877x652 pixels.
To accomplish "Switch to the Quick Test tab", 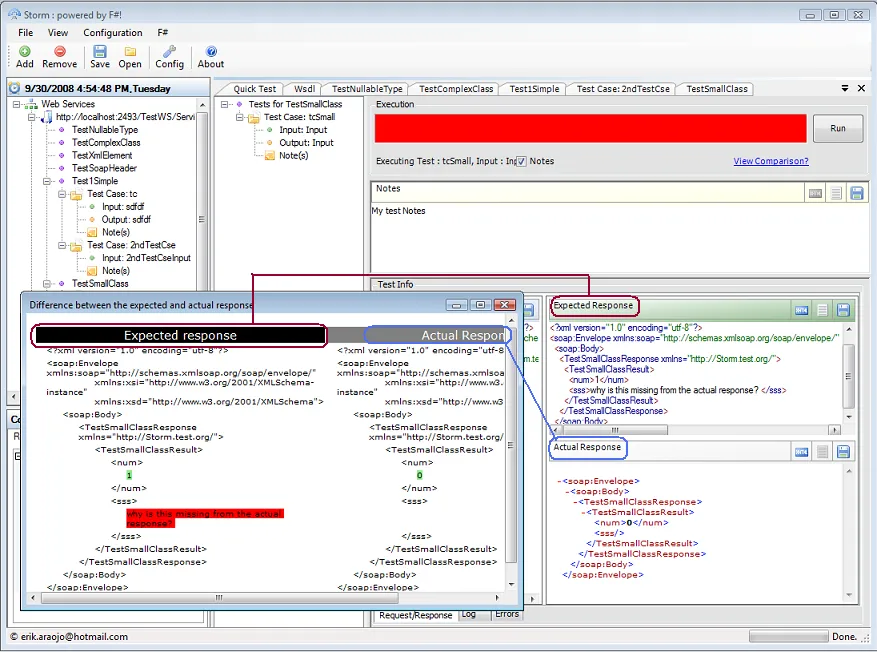I will coord(255,89).
